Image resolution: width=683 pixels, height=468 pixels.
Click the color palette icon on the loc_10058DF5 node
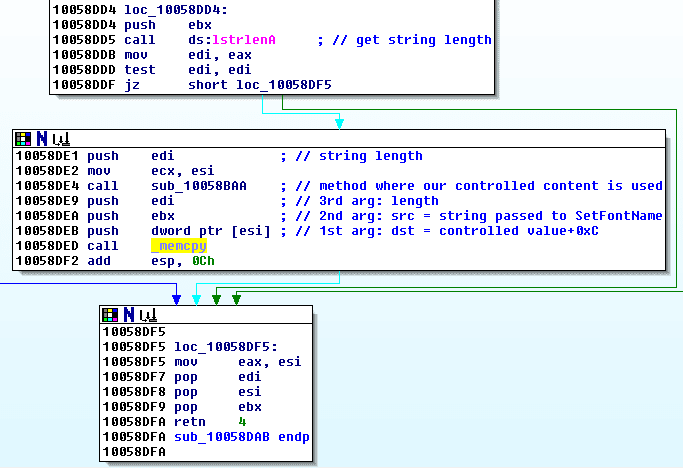[x=110, y=315]
